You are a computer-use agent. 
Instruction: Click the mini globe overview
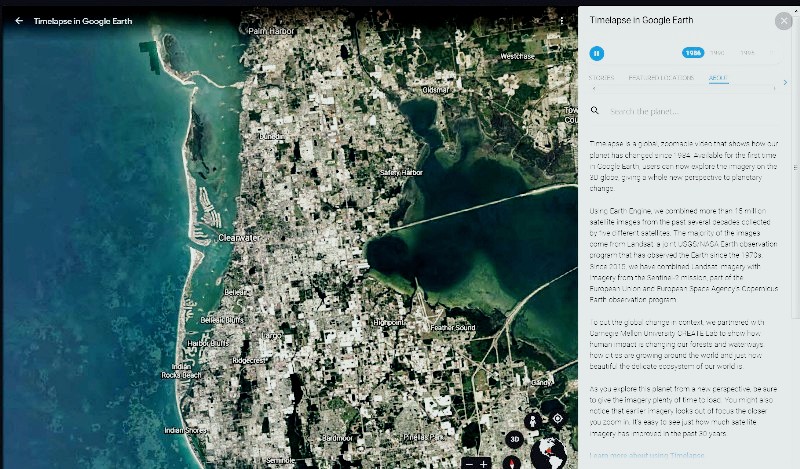click(548, 454)
